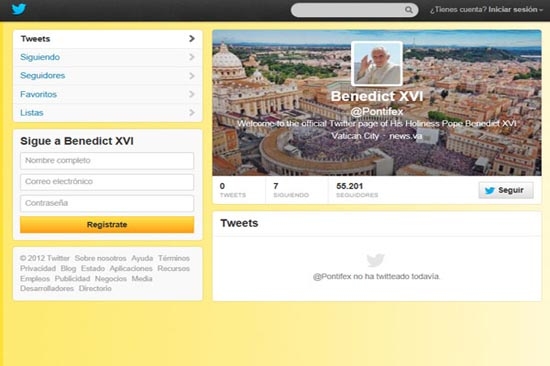Open the Iniciar sesión dropdown
Viewport: 550px width, 366px height.
pyautogui.click(x=516, y=10)
